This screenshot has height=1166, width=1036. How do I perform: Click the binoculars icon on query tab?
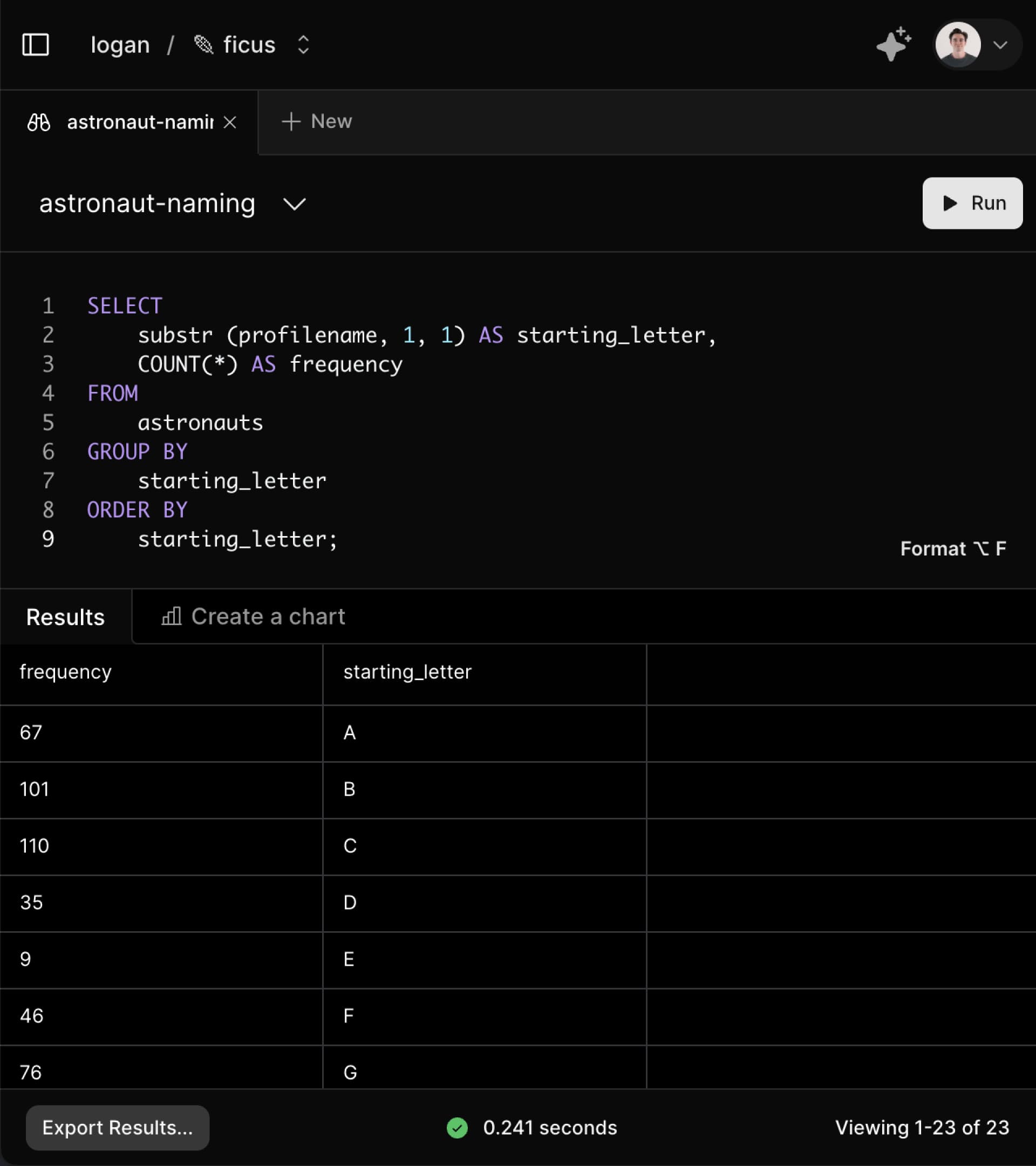pos(39,121)
